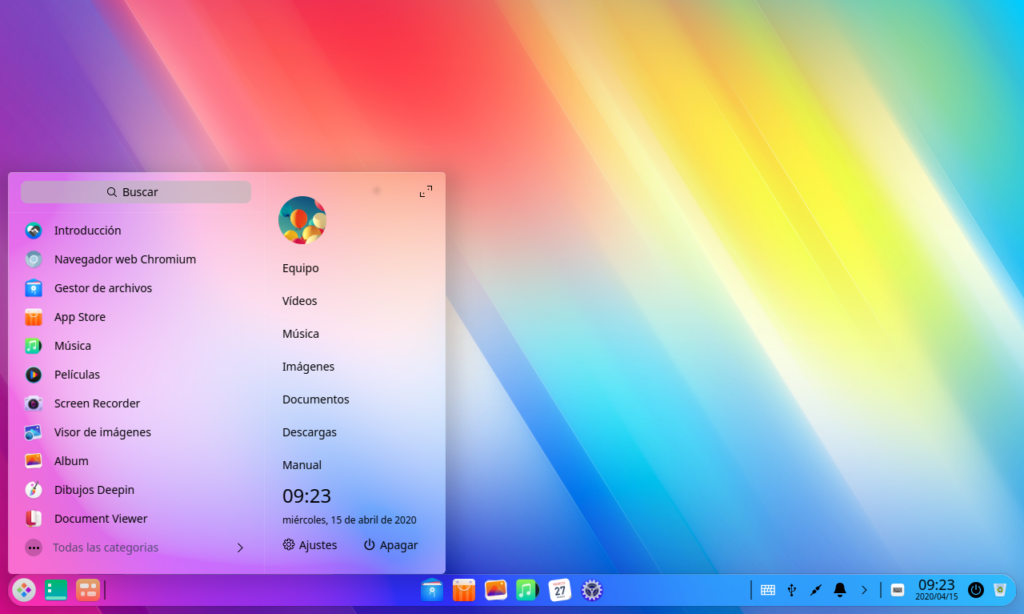
Task: Open the launcher button in the dock
Action: [24, 590]
